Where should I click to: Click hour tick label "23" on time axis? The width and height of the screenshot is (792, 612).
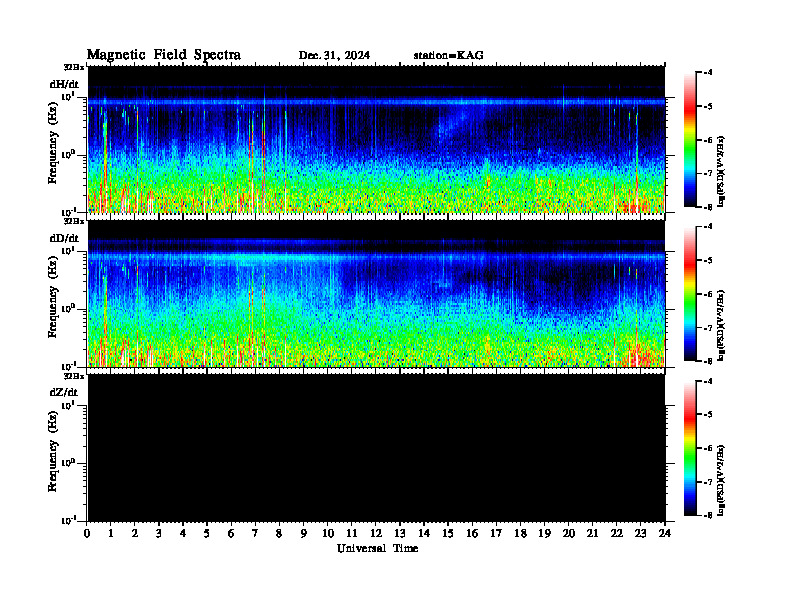pyautogui.click(x=640, y=533)
